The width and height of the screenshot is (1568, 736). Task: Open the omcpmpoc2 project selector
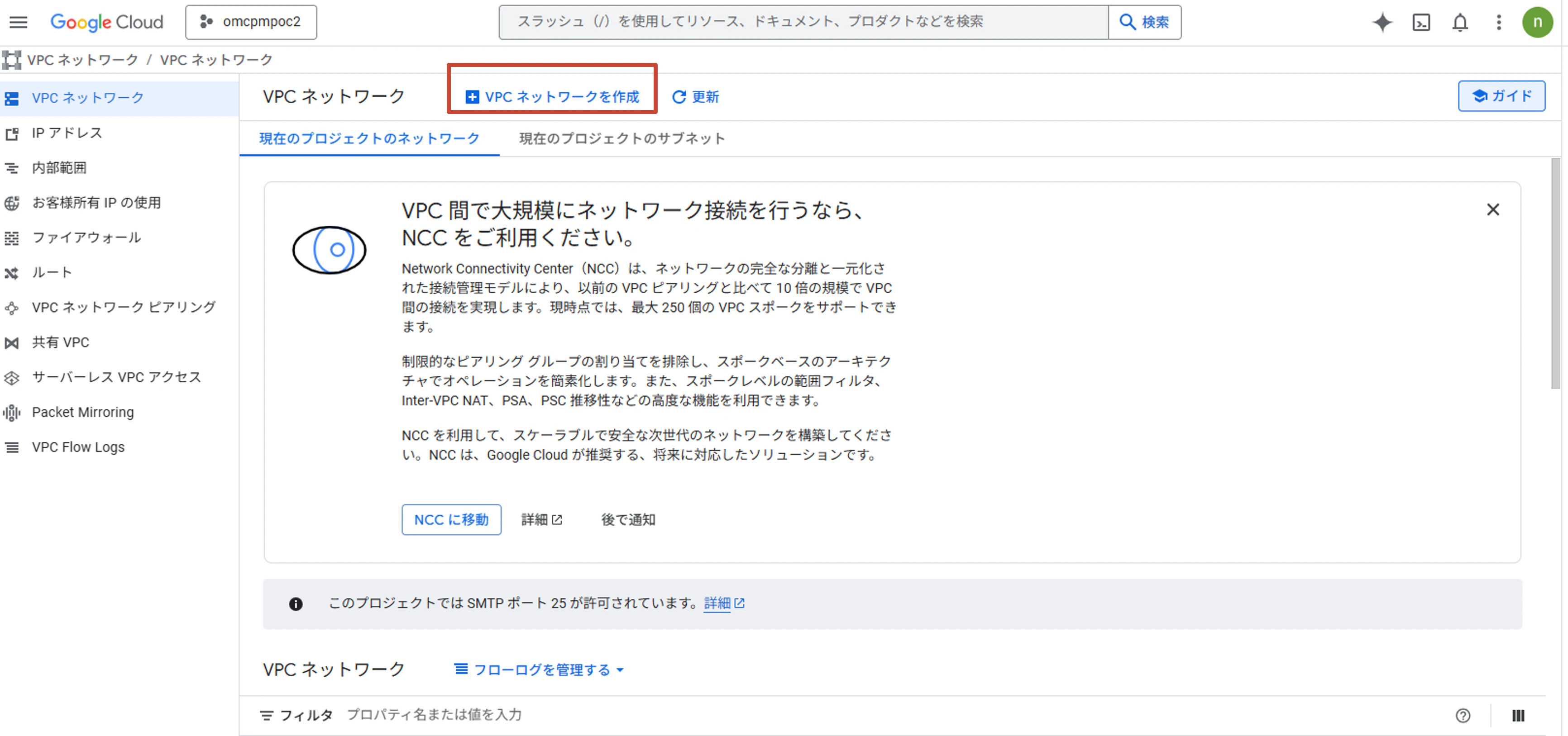(x=251, y=23)
